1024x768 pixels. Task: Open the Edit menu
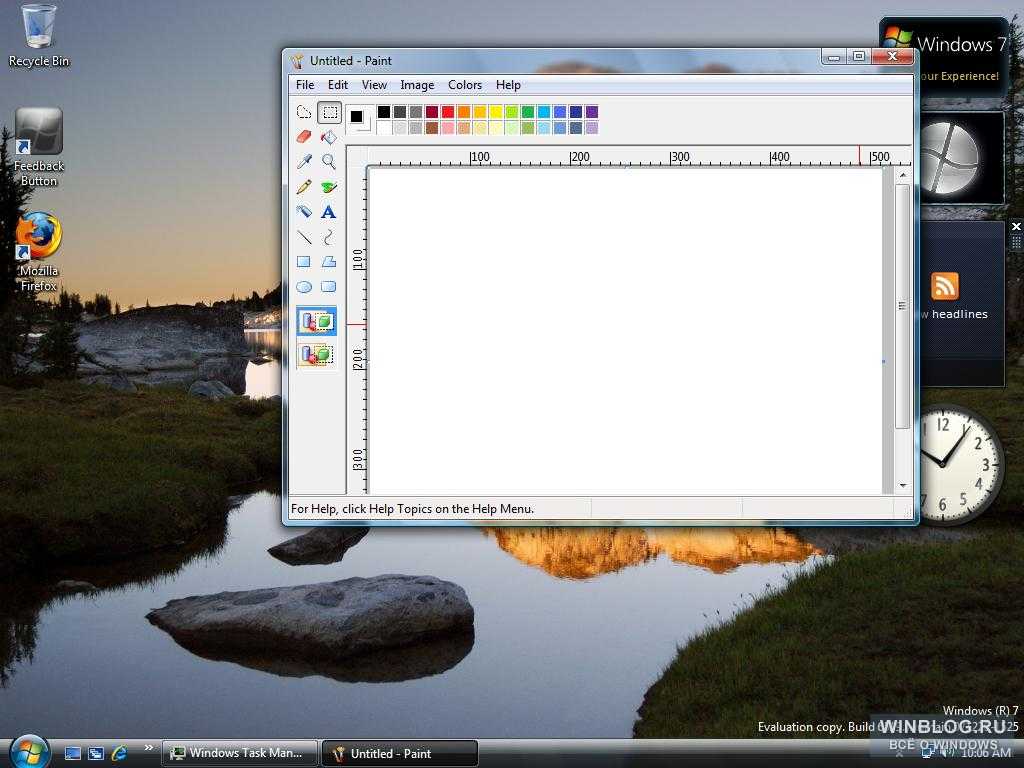(338, 85)
